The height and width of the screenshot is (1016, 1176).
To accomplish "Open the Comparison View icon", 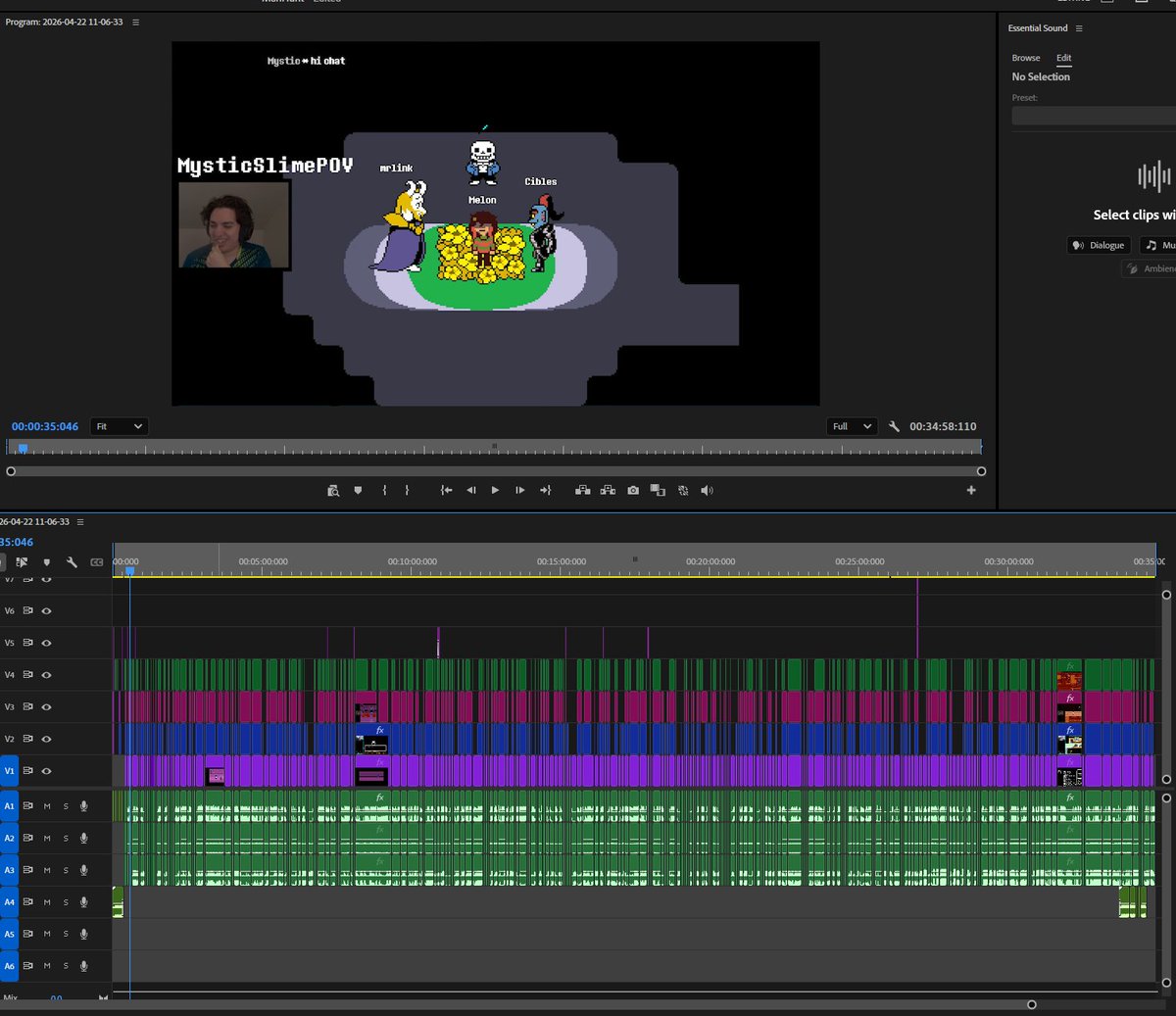I will (658, 490).
